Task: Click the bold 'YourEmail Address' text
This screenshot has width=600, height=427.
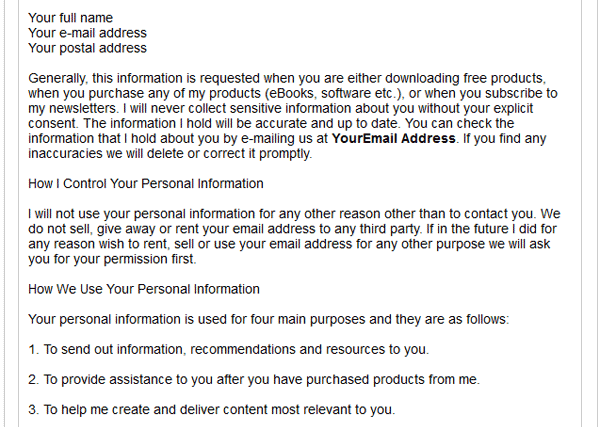Action: (394, 138)
